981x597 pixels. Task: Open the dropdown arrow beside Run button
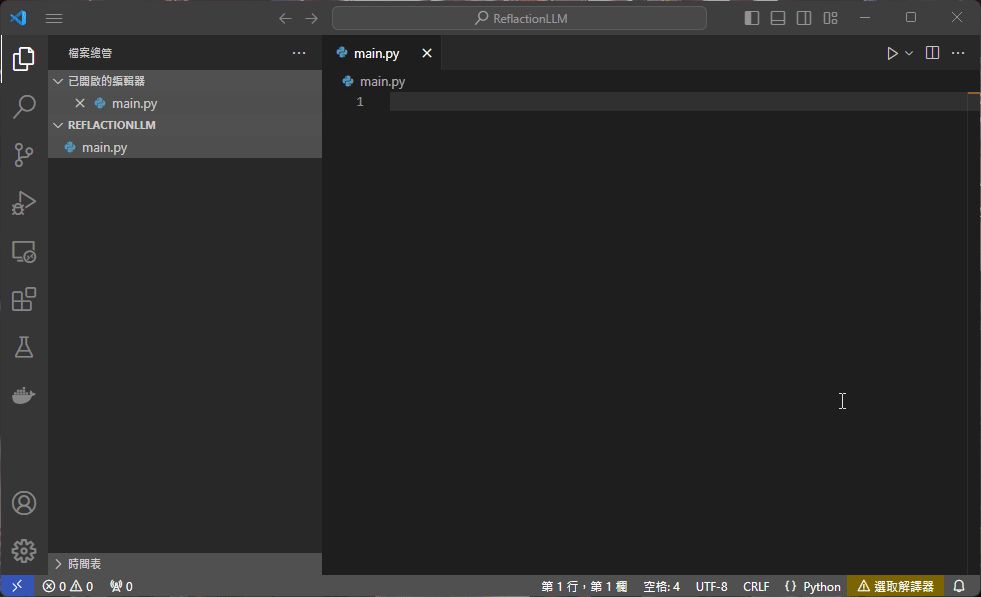(x=909, y=53)
